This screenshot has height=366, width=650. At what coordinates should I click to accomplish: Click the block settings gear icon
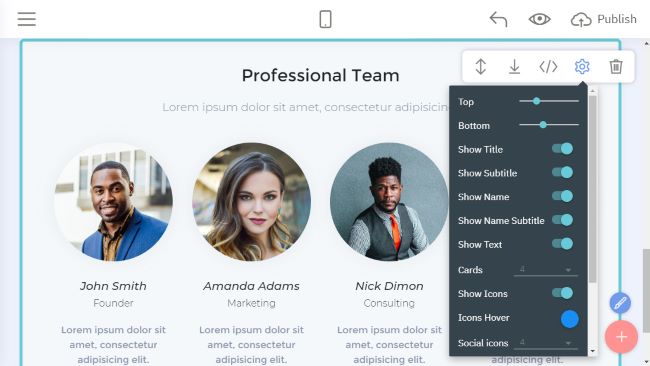582,66
